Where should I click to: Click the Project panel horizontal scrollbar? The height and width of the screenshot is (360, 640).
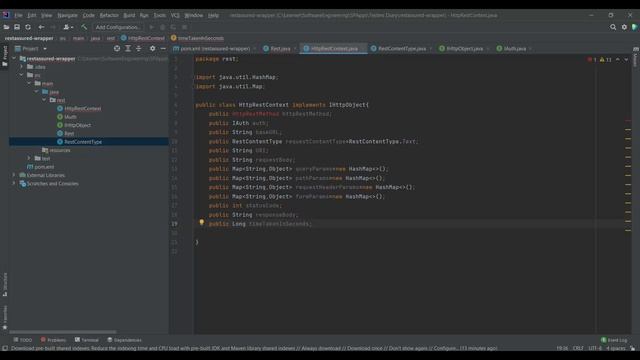point(63,332)
